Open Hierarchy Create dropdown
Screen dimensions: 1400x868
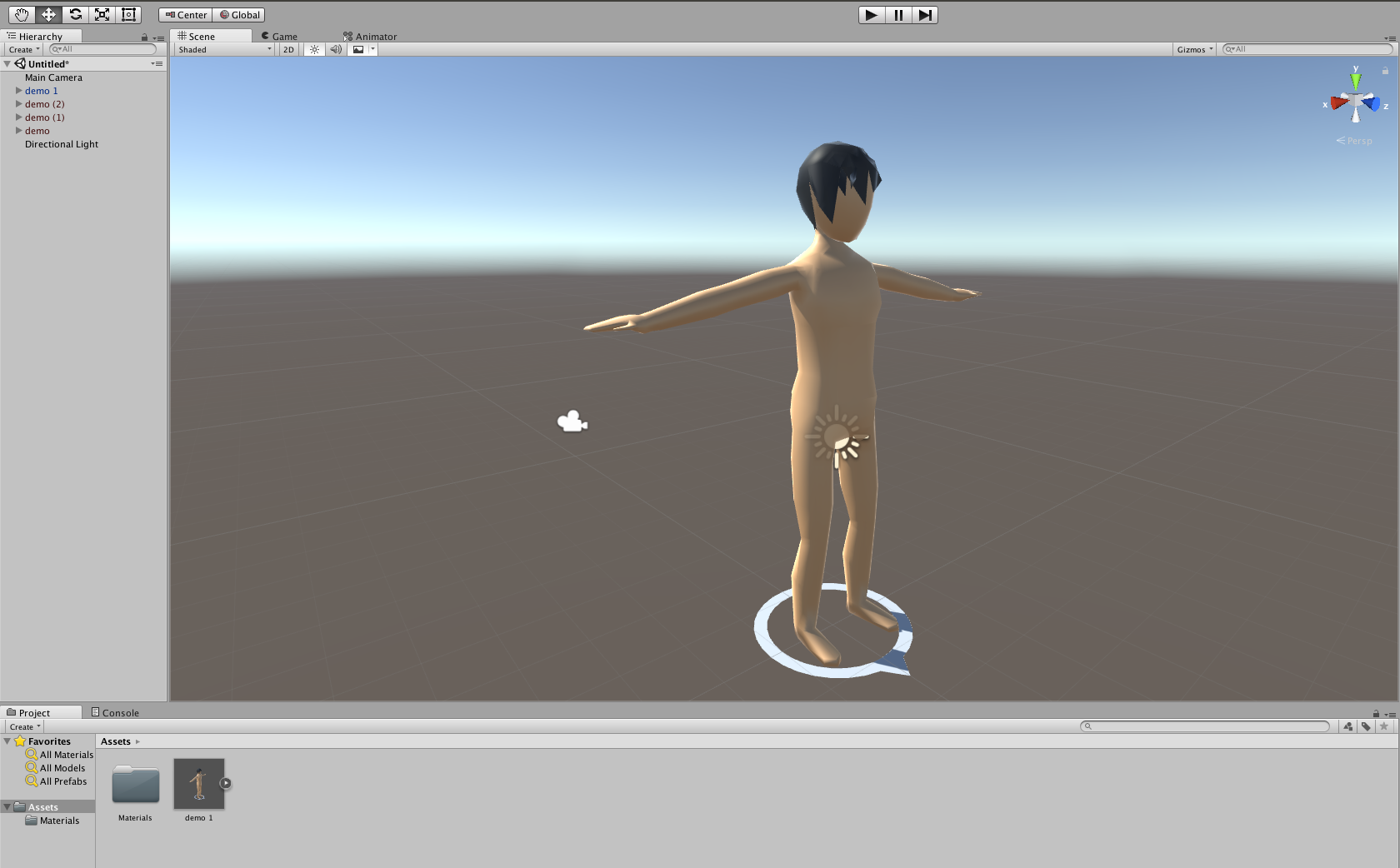(24, 49)
